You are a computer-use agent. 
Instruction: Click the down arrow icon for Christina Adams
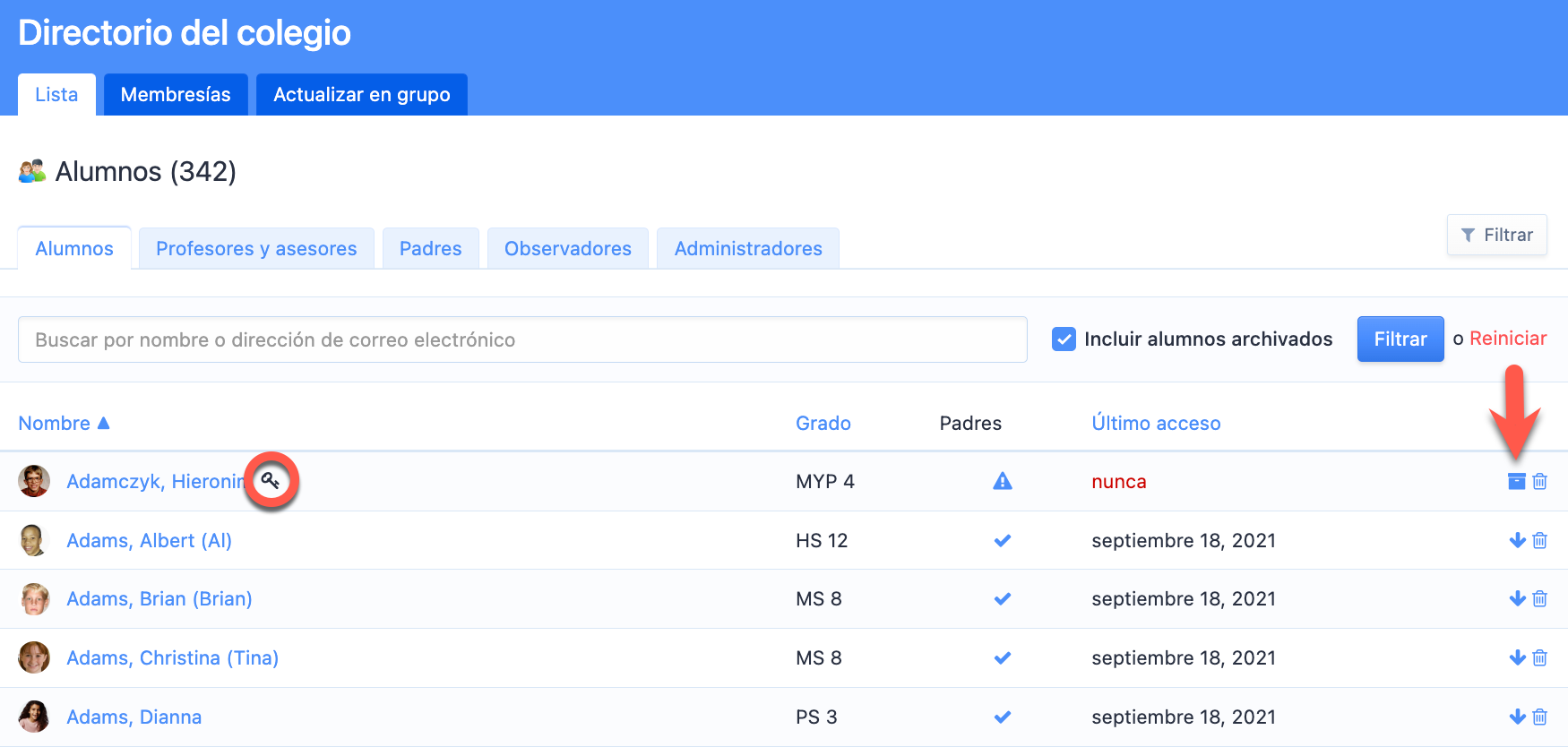click(x=1517, y=657)
